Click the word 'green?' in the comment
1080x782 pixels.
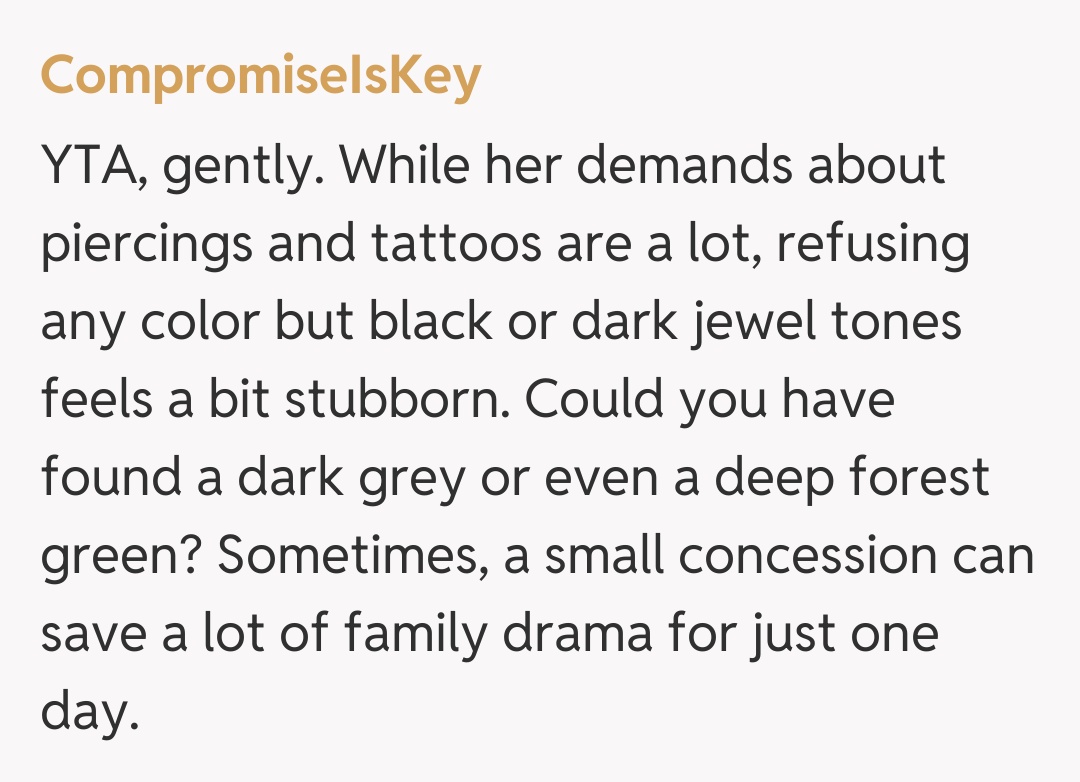tap(121, 556)
